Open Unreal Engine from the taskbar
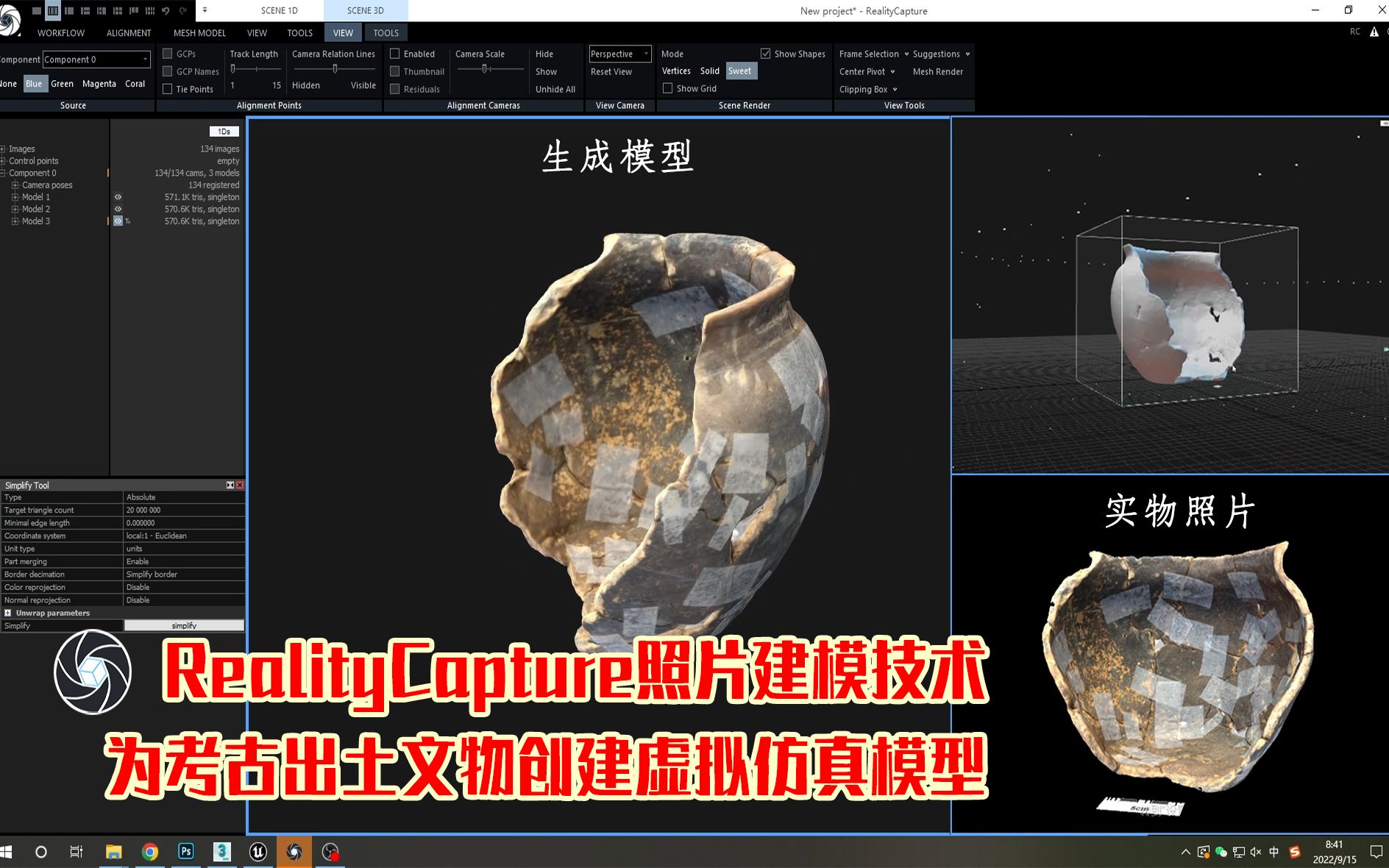This screenshot has width=1389, height=868. point(257,852)
